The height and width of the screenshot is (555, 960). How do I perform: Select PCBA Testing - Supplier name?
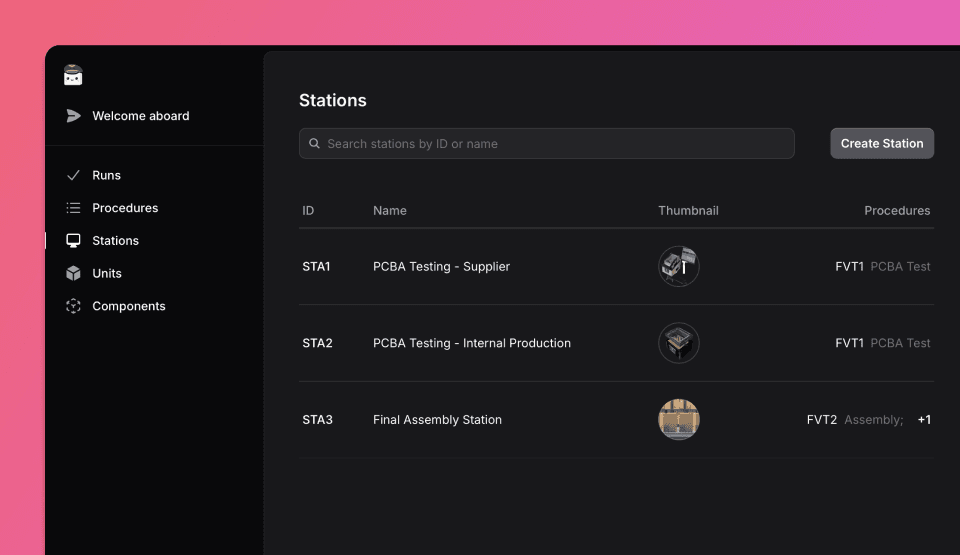[441, 266]
